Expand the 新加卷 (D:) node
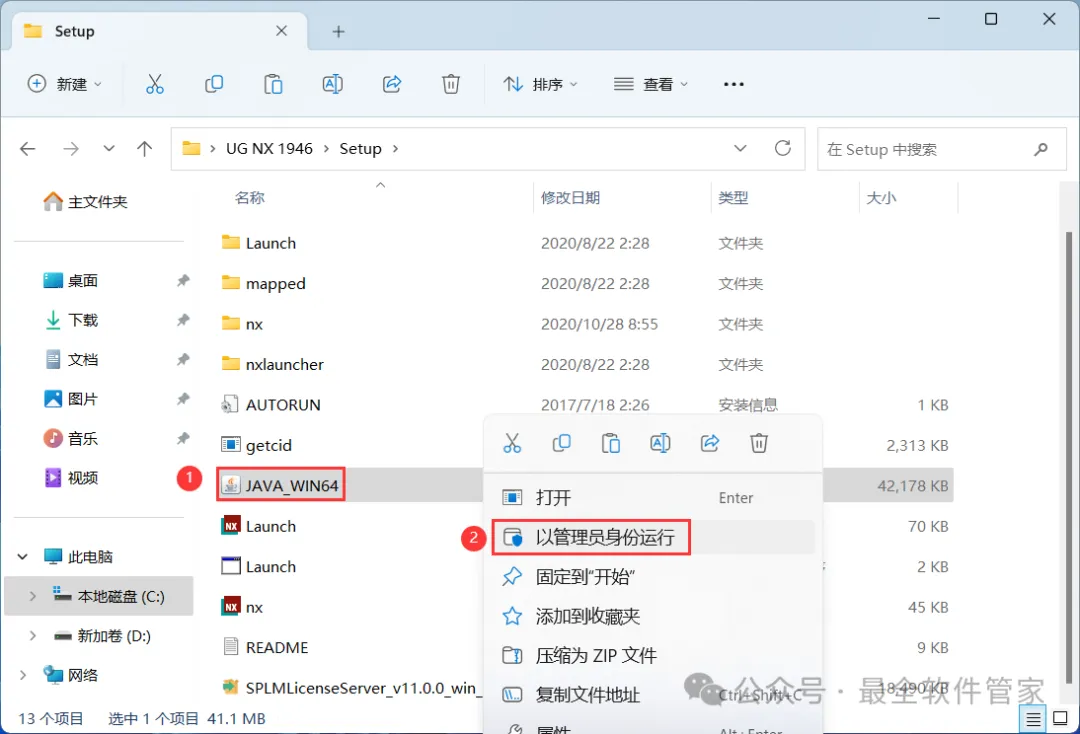This screenshot has height=734, width=1080. pyautogui.click(x=32, y=636)
